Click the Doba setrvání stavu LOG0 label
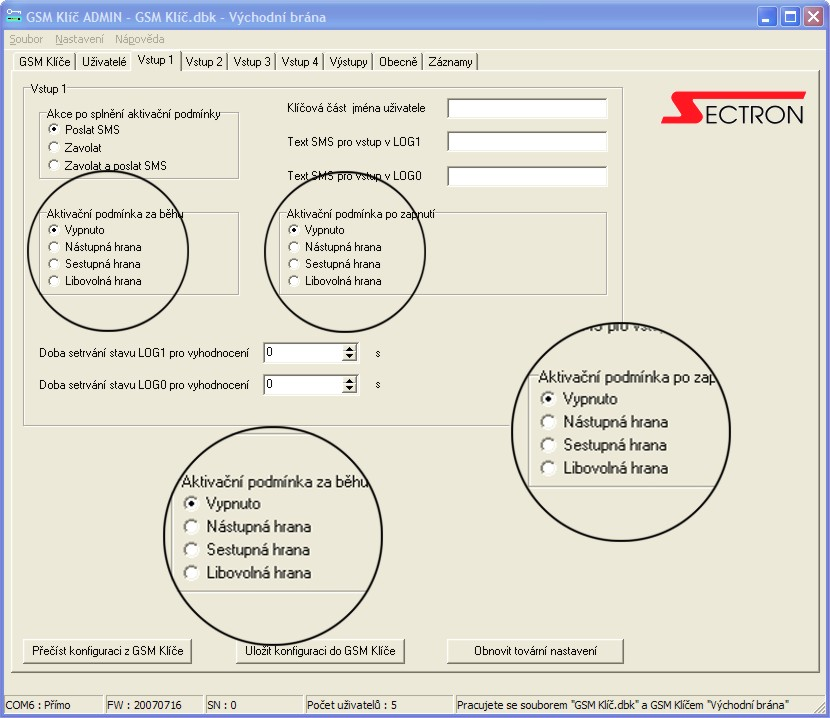This screenshot has height=718, width=830. [144, 384]
